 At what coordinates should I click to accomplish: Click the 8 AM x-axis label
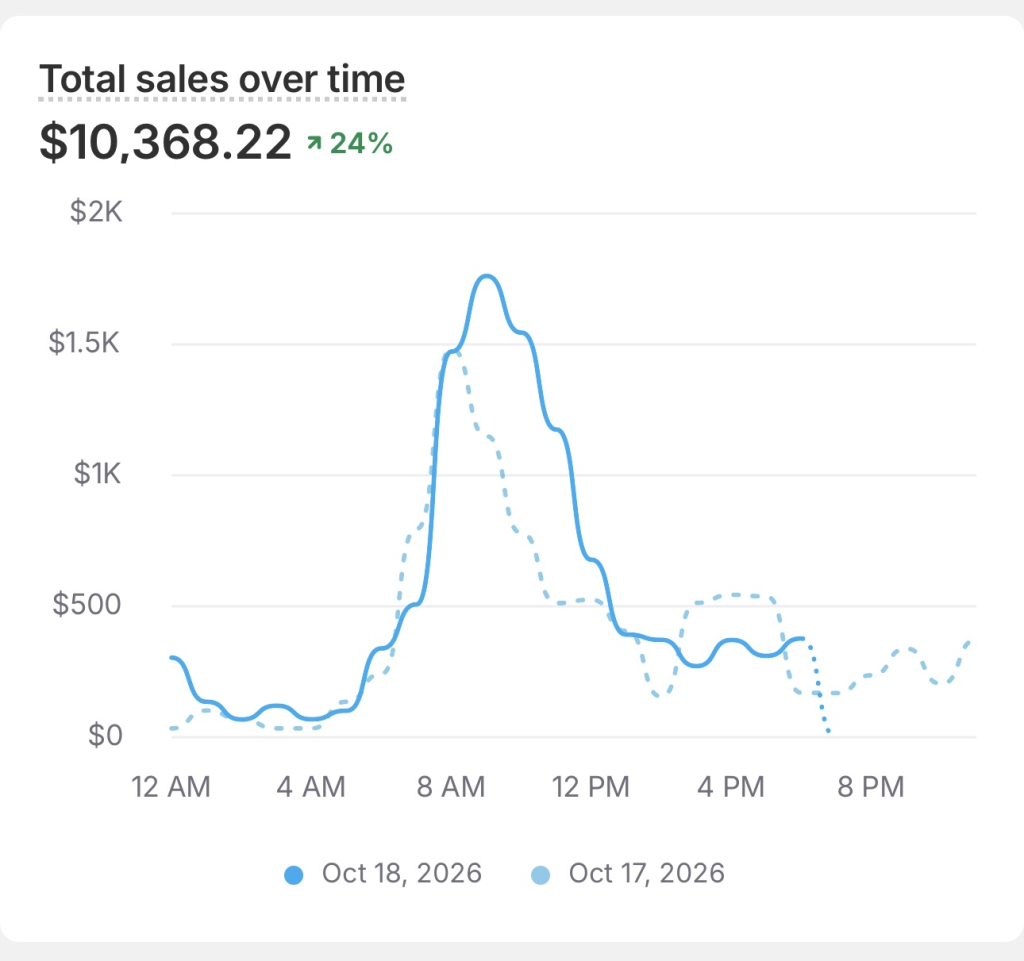pyautogui.click(x=451, y=787)
